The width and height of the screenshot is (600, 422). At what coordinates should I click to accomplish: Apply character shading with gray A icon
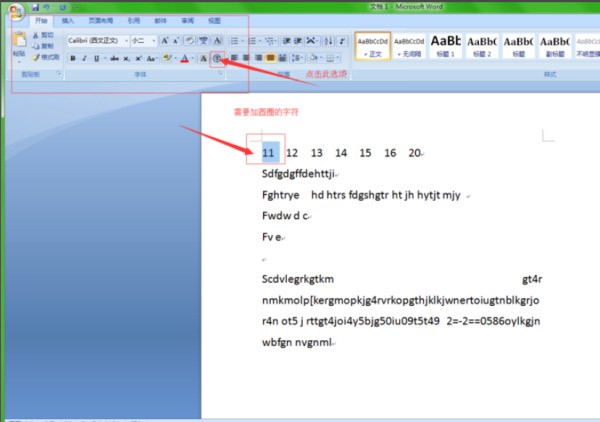203,58
